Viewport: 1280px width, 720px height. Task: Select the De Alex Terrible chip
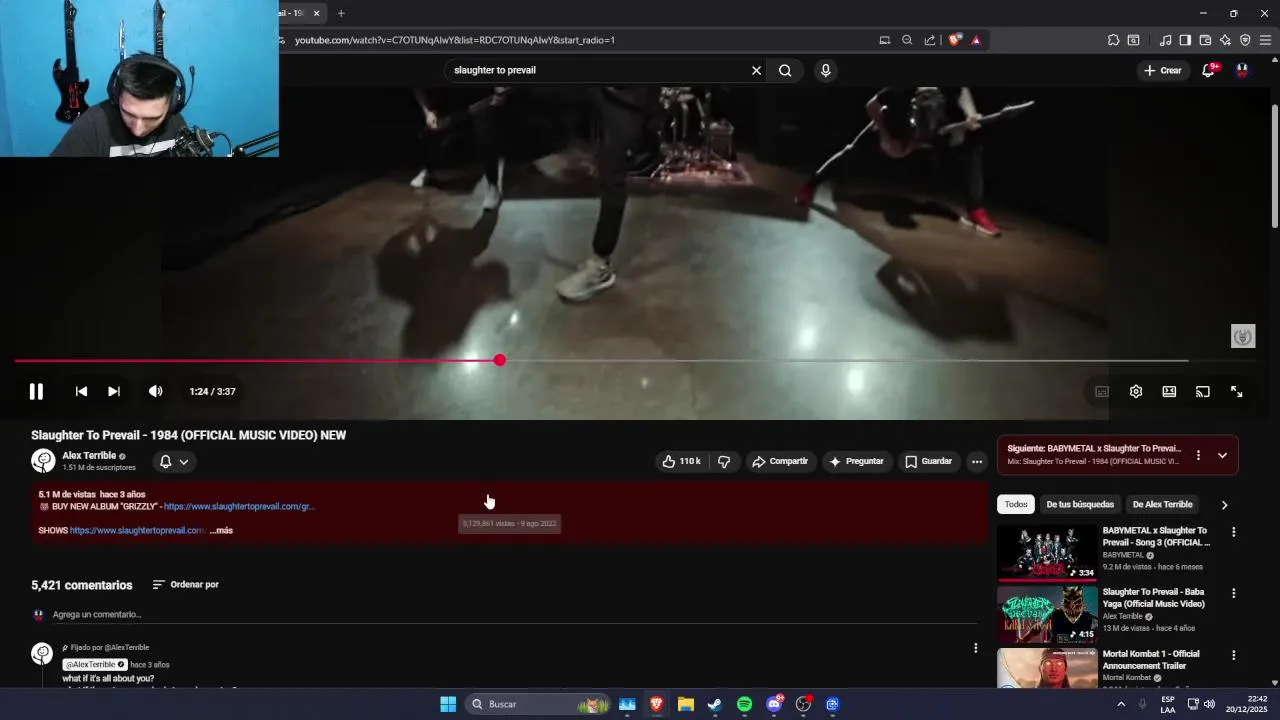tap(1162, 505)
